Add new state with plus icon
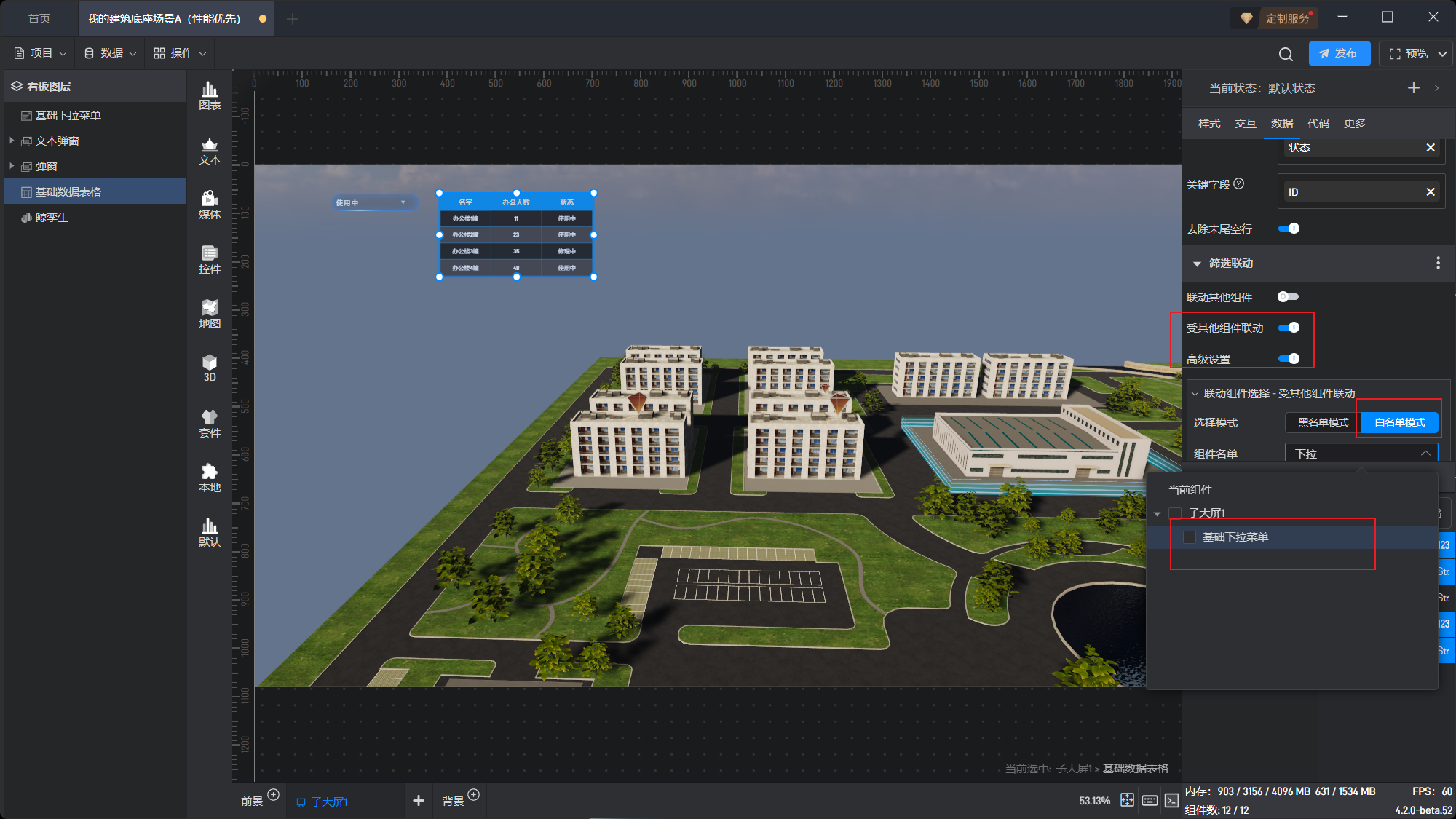 [1413, 88]
